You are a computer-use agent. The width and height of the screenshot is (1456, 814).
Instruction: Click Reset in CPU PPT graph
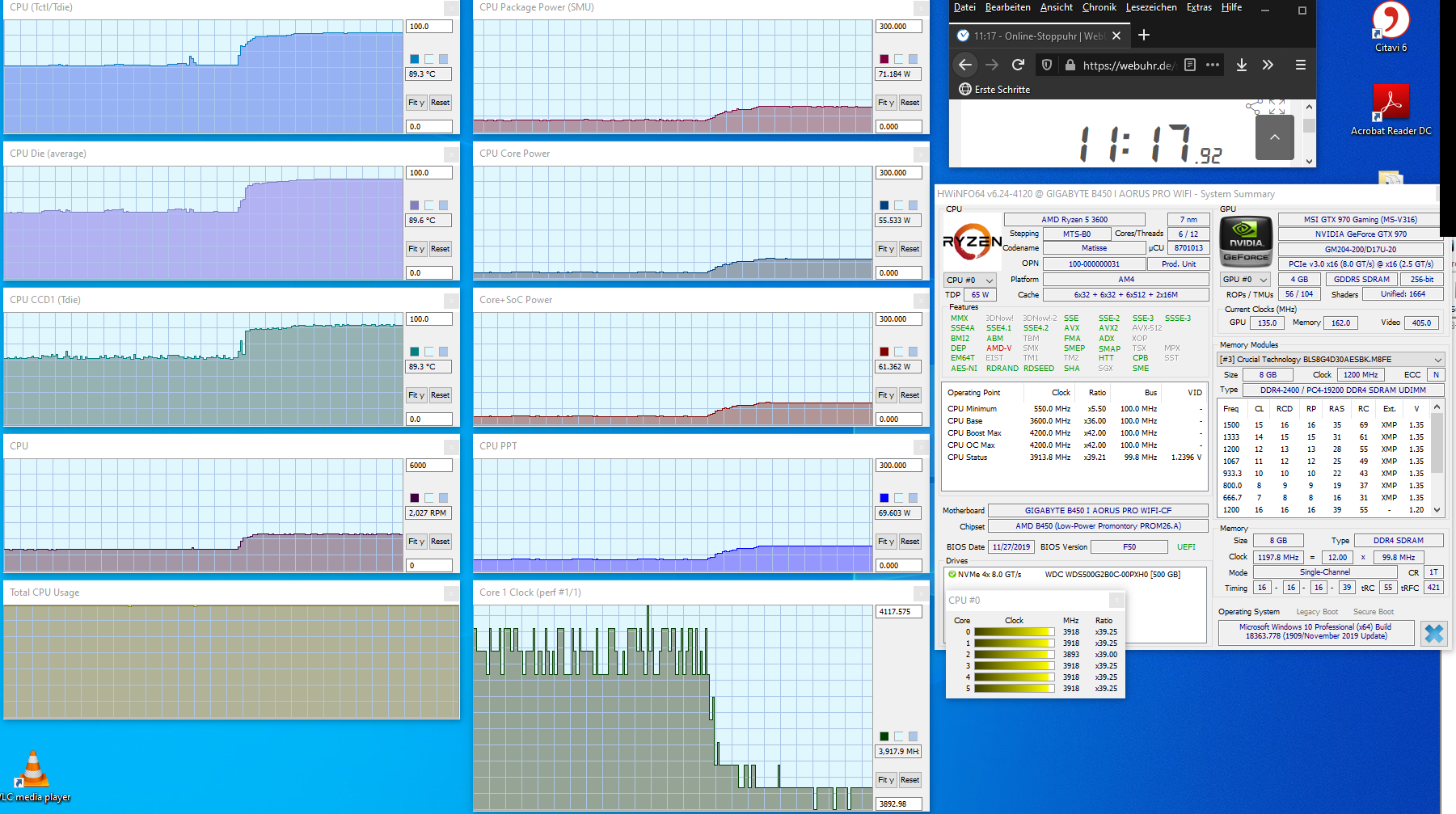[910, 542]
